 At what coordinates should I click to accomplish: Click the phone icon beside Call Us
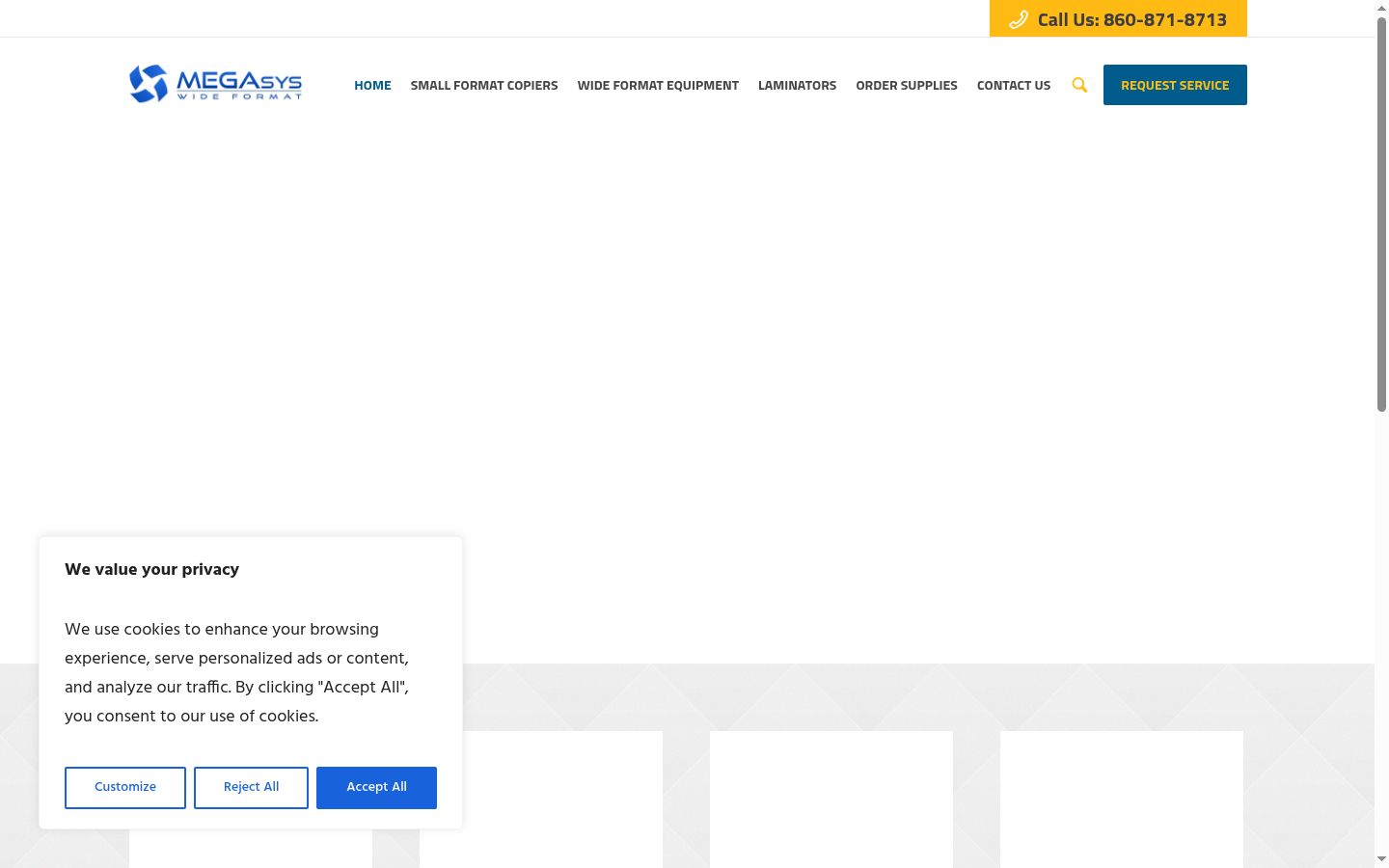[x=1019, y=19]
